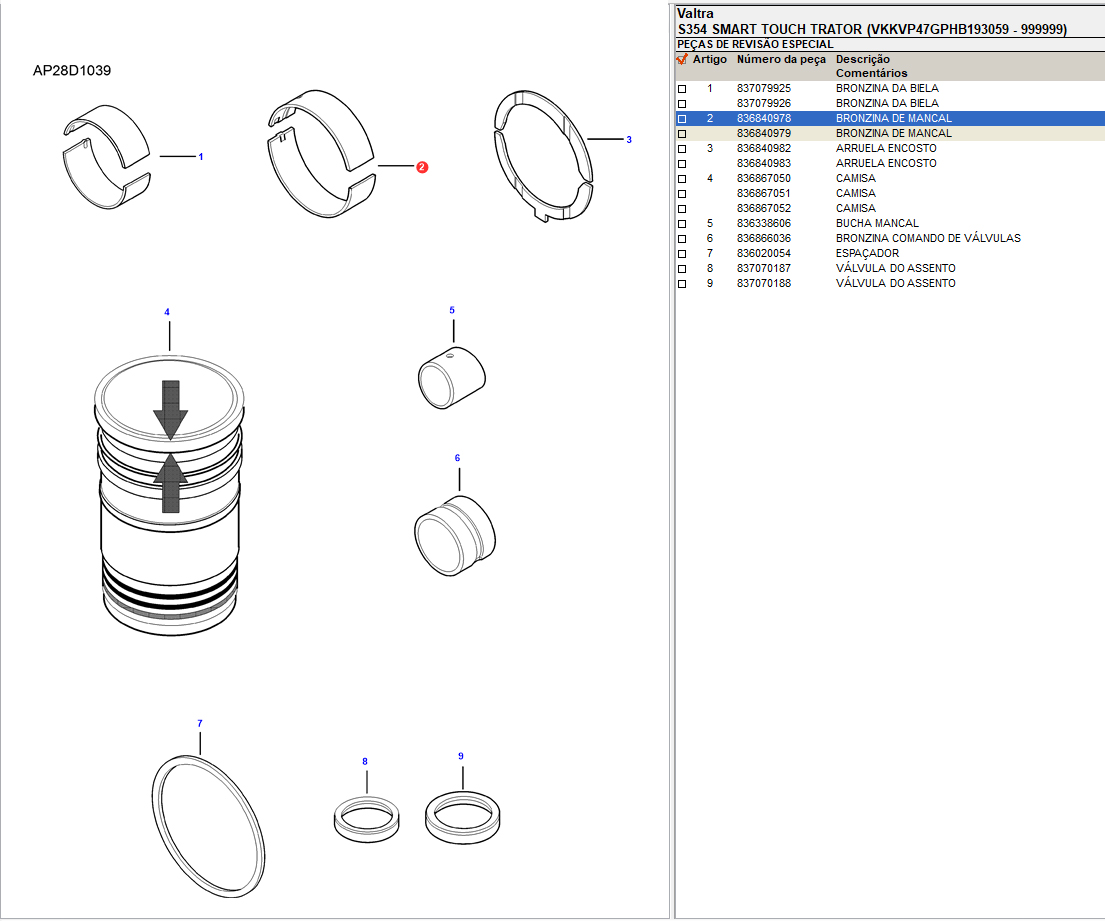Click the Descrição column header
The width and height of the screenshot is (1105, 921).
[x=863, y=60]
